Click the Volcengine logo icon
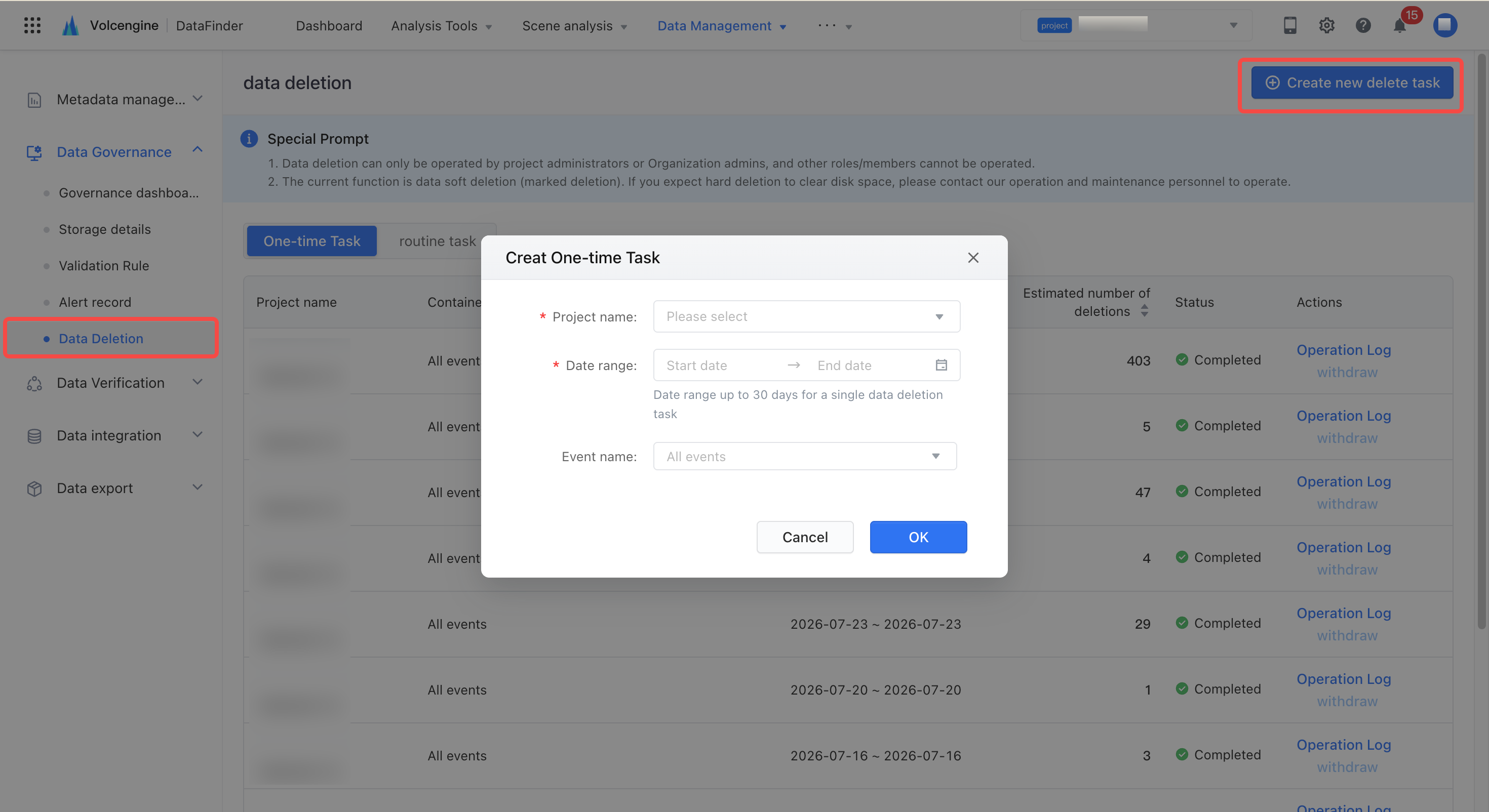1489x812 pixels. coord(70,25)
